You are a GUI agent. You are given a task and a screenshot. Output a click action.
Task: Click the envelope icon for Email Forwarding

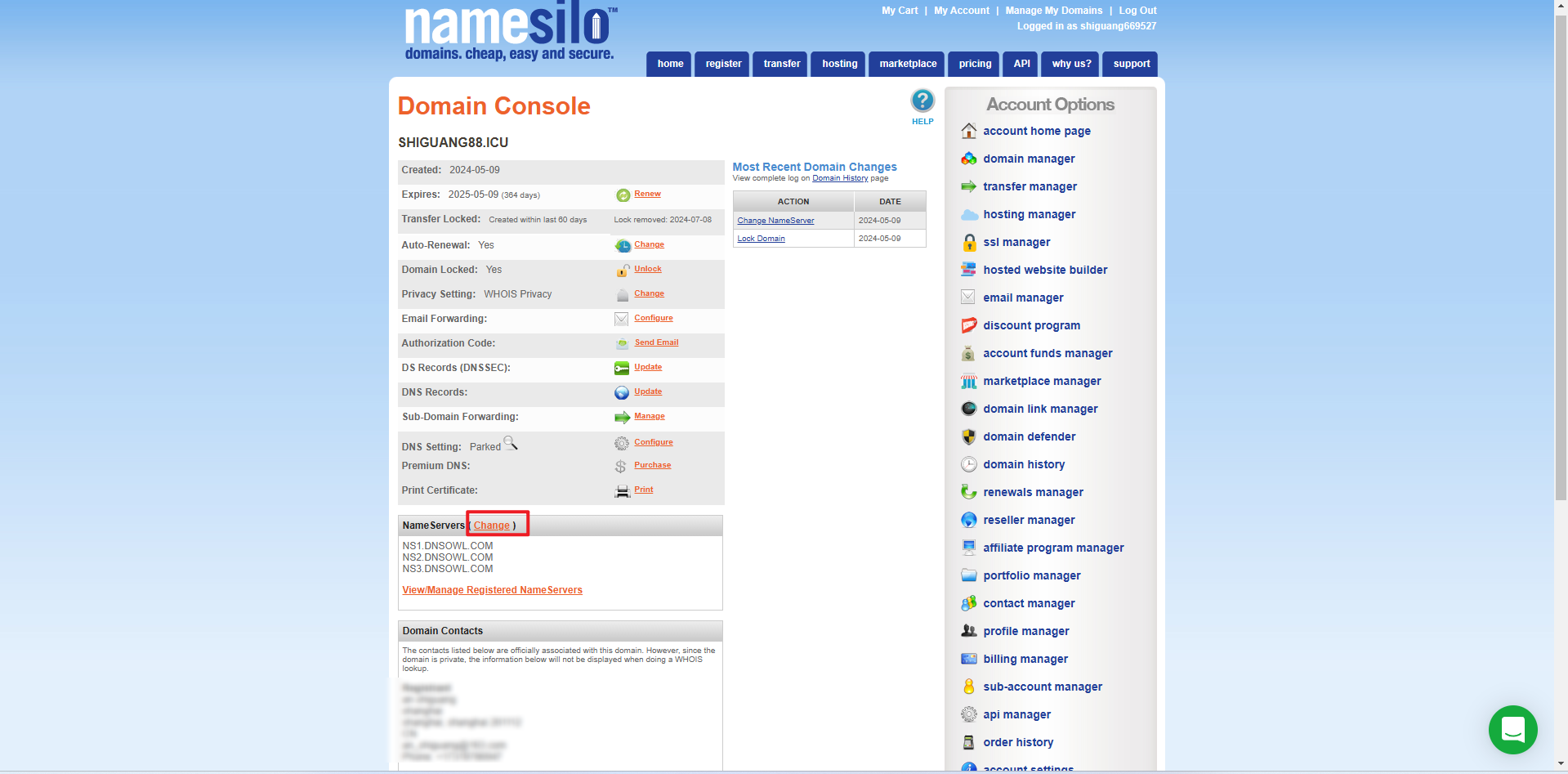click(x=622, y=318)
